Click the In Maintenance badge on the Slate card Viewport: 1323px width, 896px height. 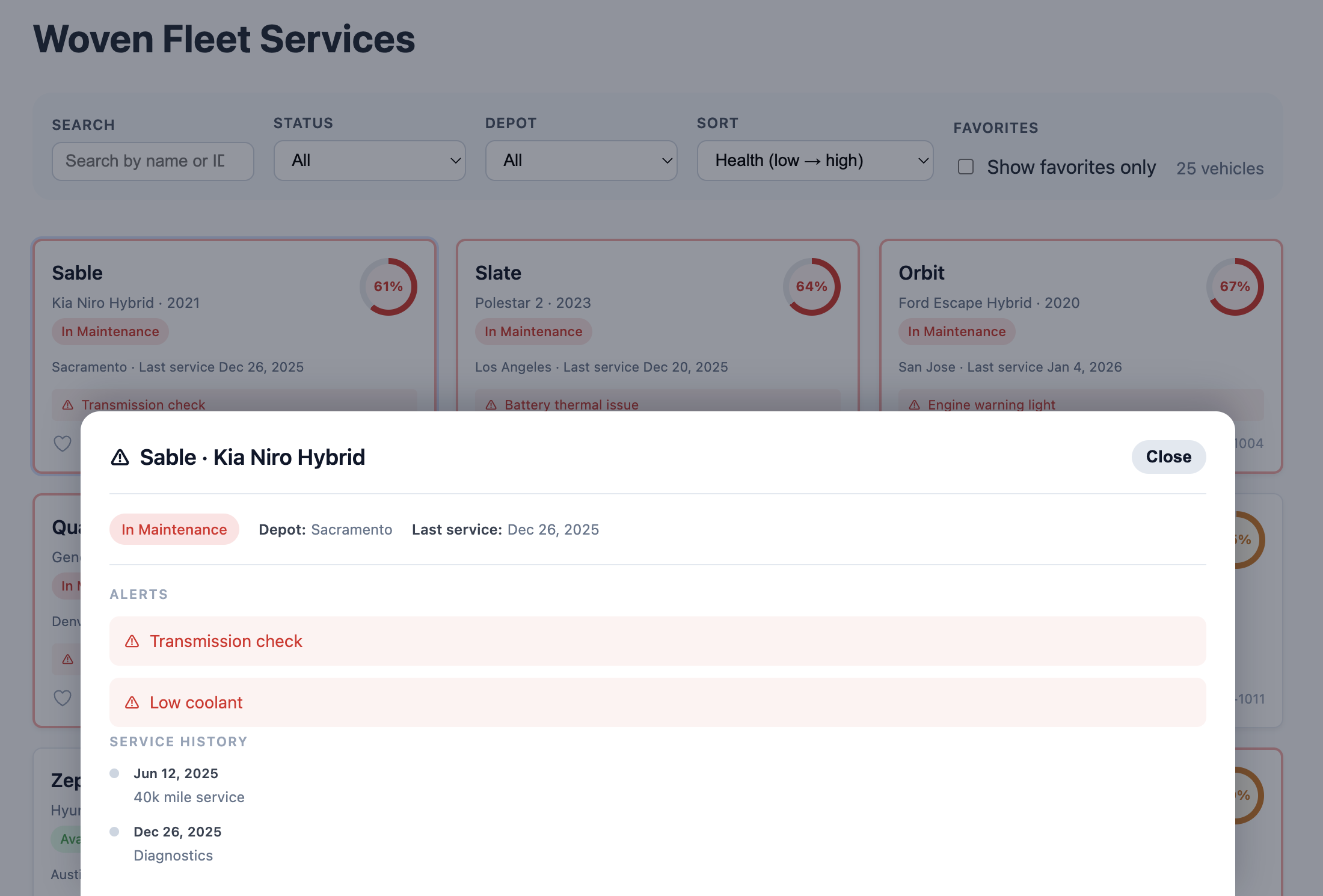click(533, 331)
